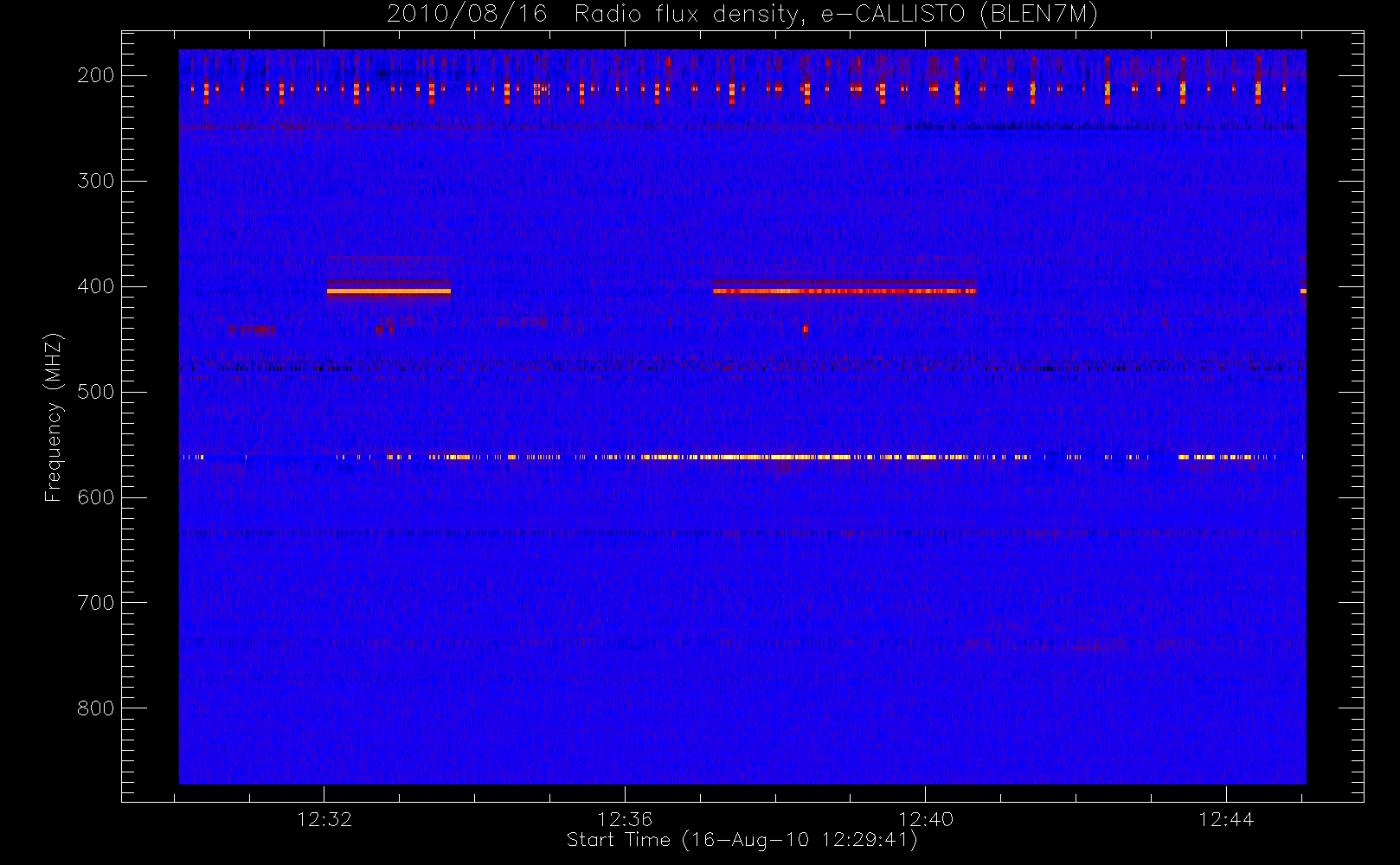Click the 'Frequency (MHZ)' axis label
Image resolution: width=1400 pixels, height=865 pixels.
click(54, 417)
